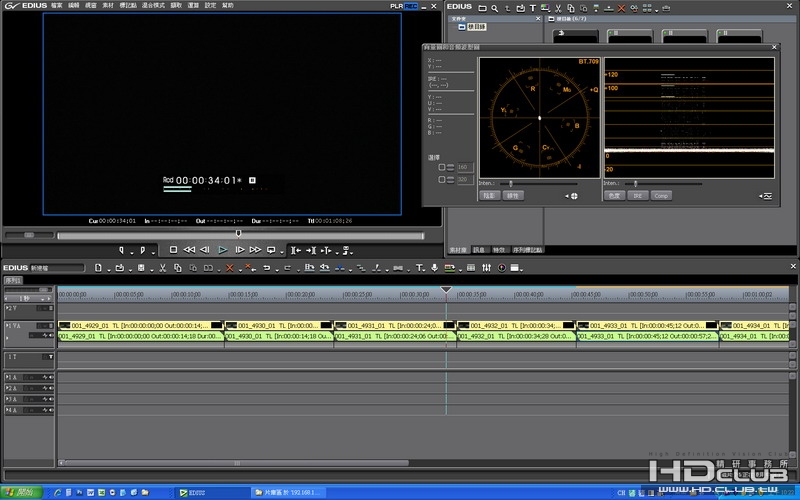This screenshot has width=800, height=500.
Task: Open the new sequence dropdown arrow on timeline toolbar
Action: 108,270
